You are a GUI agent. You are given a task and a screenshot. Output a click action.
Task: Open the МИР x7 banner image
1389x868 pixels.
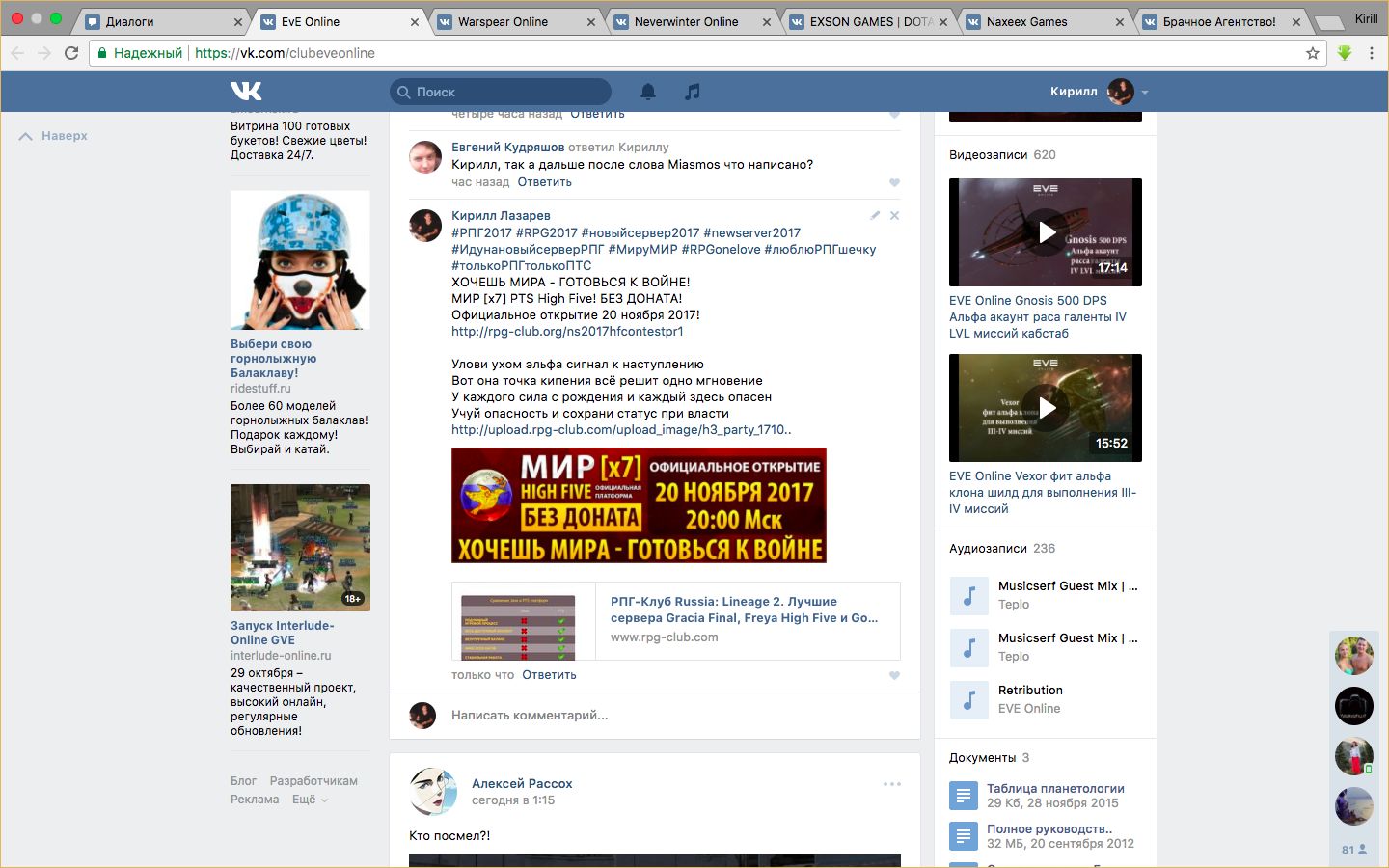639,505
